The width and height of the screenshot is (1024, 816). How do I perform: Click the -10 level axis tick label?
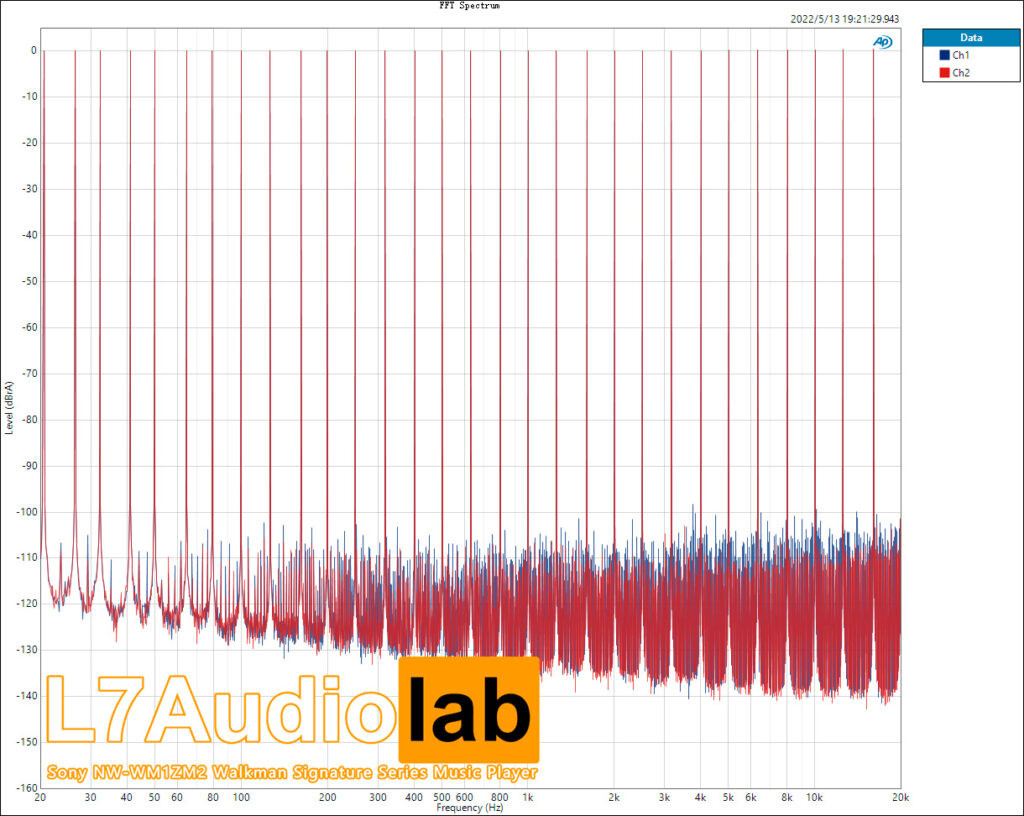coord(29,97)
